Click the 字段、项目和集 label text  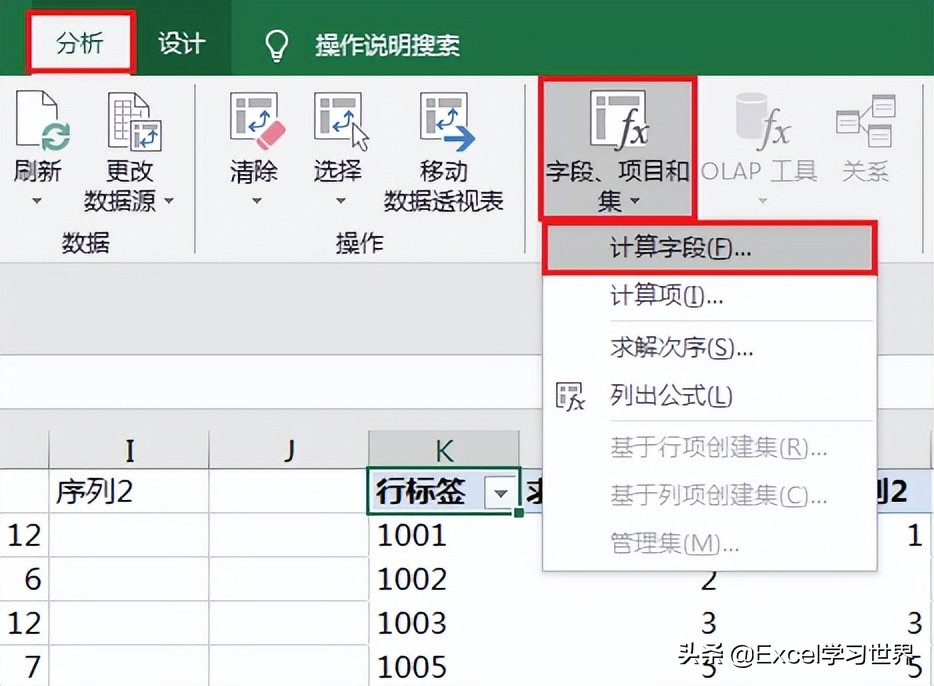617,186
